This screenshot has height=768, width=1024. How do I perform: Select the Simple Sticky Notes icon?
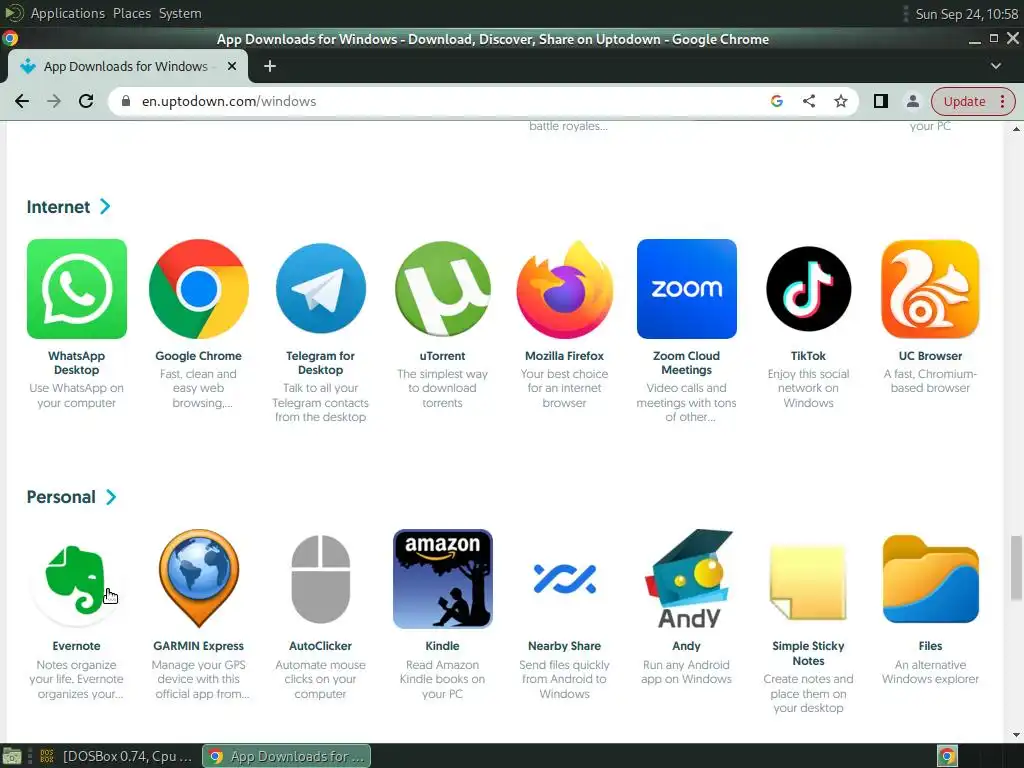coord(808,581)
